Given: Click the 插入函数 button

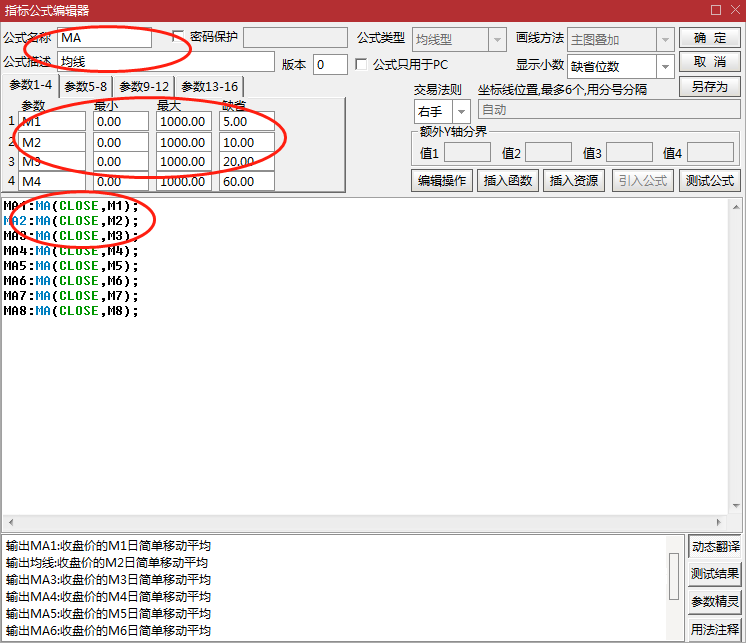Looking at the screenshot, I should [x=509, y=181].
